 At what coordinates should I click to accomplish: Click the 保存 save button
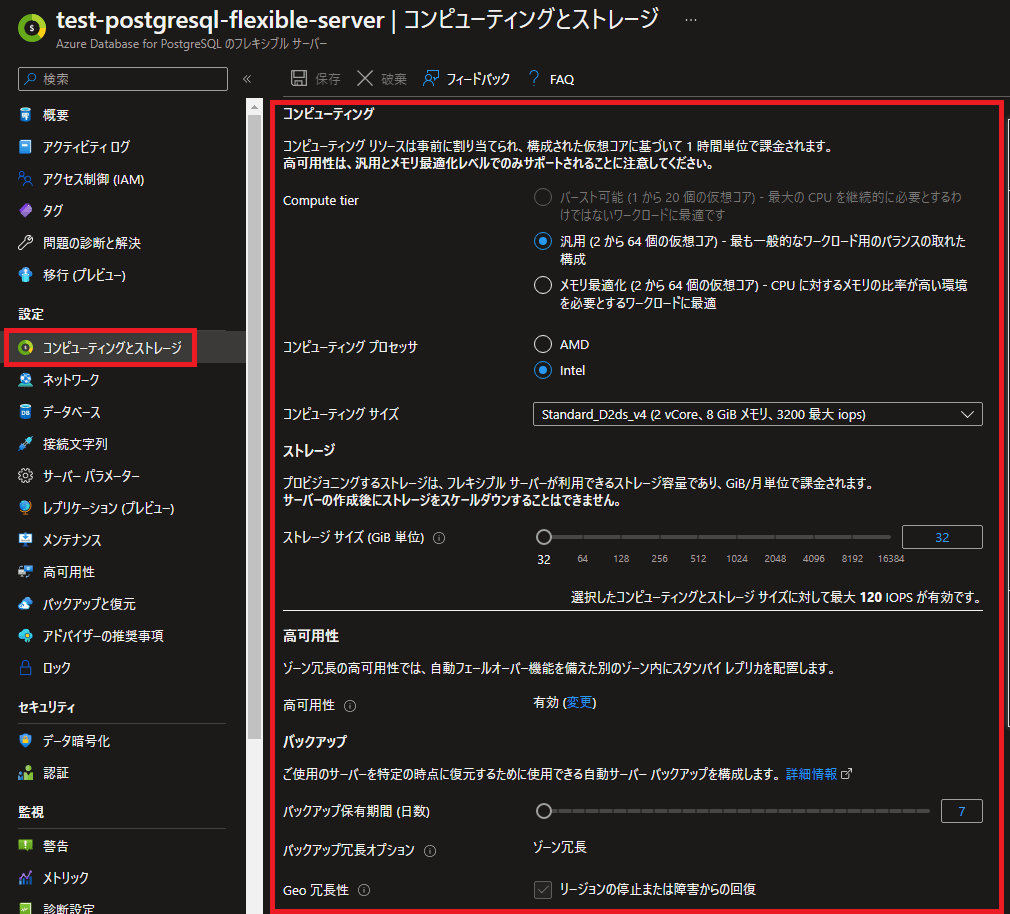pyautogui.click(x=315, y=79)
